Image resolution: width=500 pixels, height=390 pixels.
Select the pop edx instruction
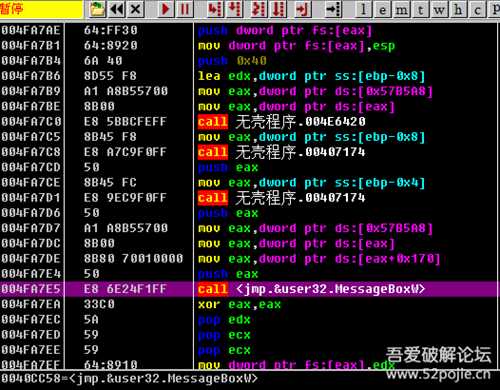(x=224, y=320)
